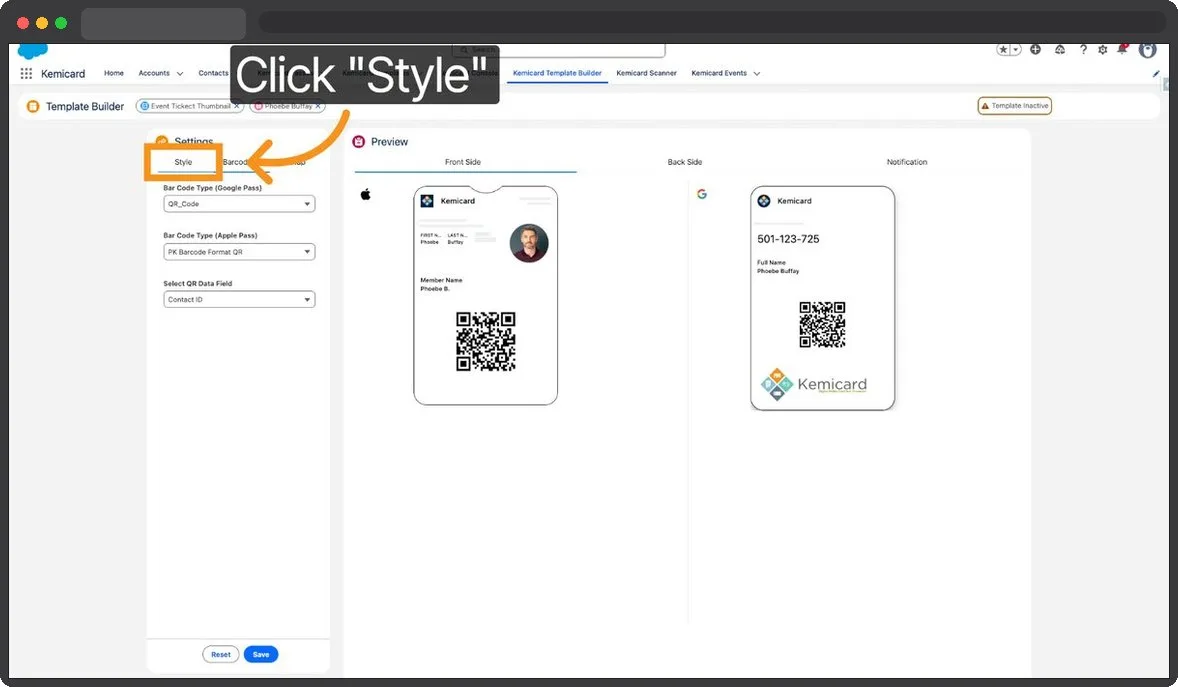Viewport: 1178px width, 687px height.
Task: Click the Salesforce cloud logo
Action: point(32,51)
